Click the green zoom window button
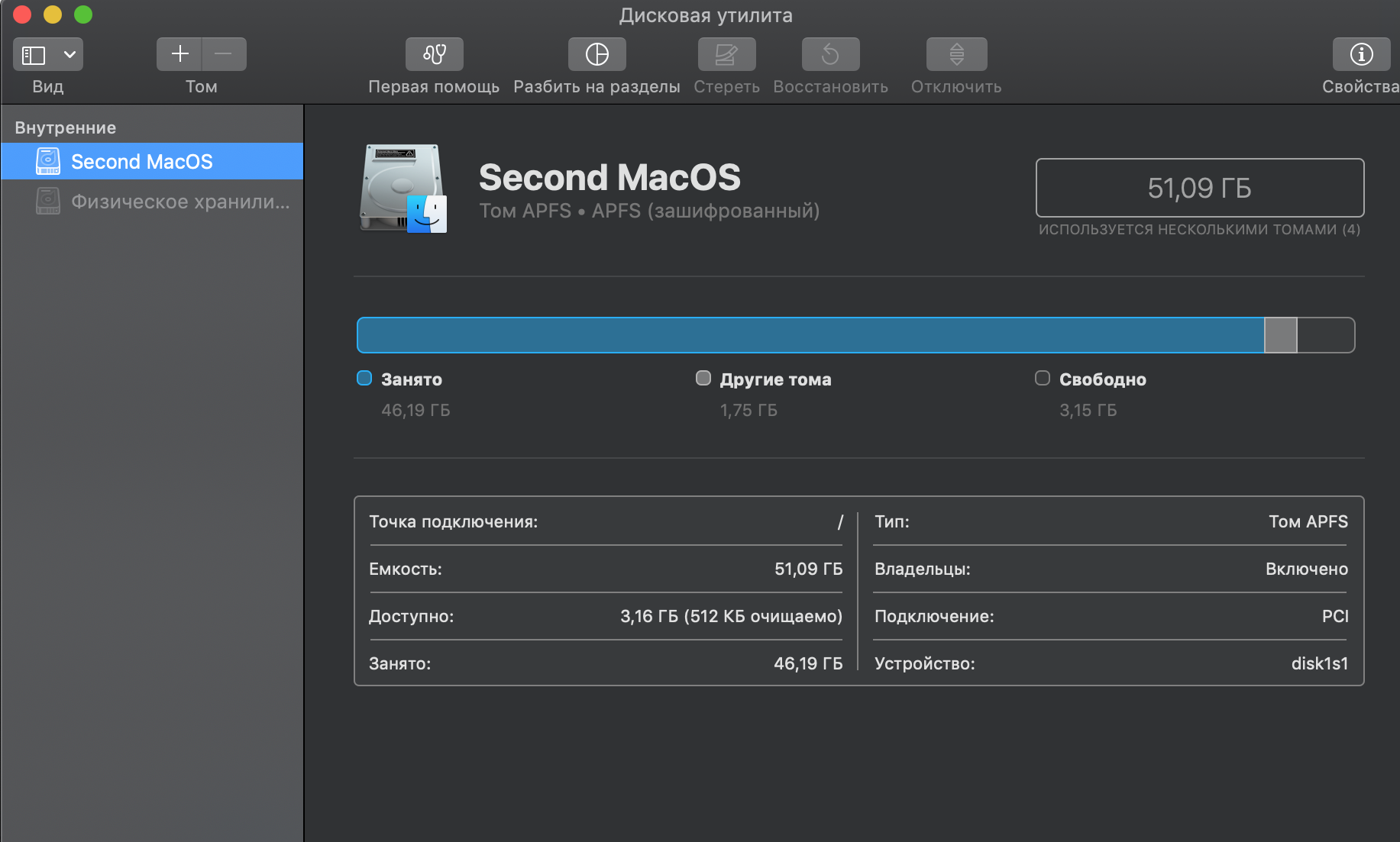Image resolution: width=1400 pixels, height=842 pixels. [x=83, y=15]
